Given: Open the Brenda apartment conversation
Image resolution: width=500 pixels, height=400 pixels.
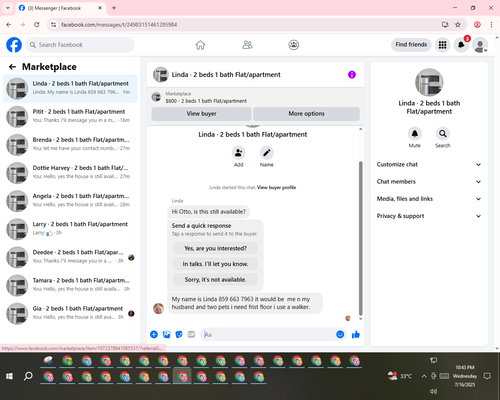Looking at the screenshot, I should [x=70, y=145].
